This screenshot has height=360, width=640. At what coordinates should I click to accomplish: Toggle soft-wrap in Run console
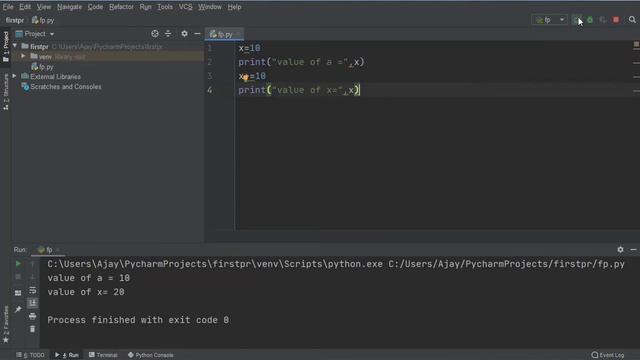click(32, 290)
